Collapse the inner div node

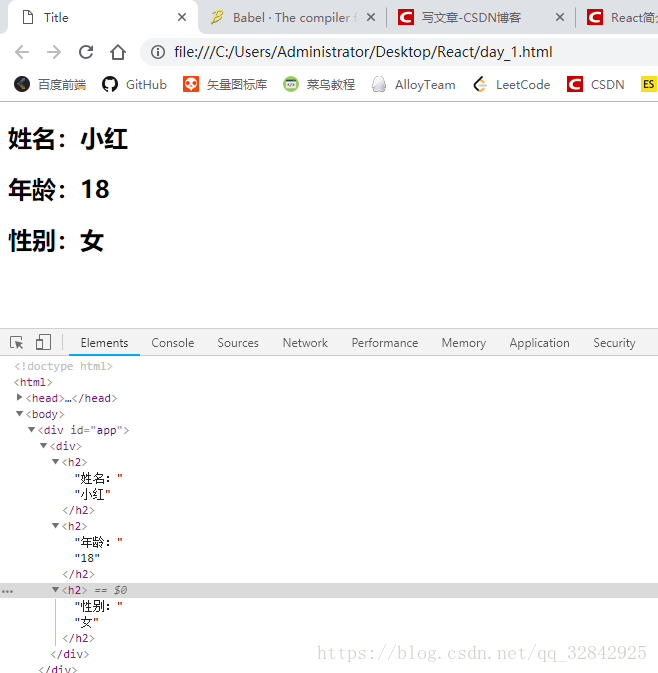click(x=43, y=446)
